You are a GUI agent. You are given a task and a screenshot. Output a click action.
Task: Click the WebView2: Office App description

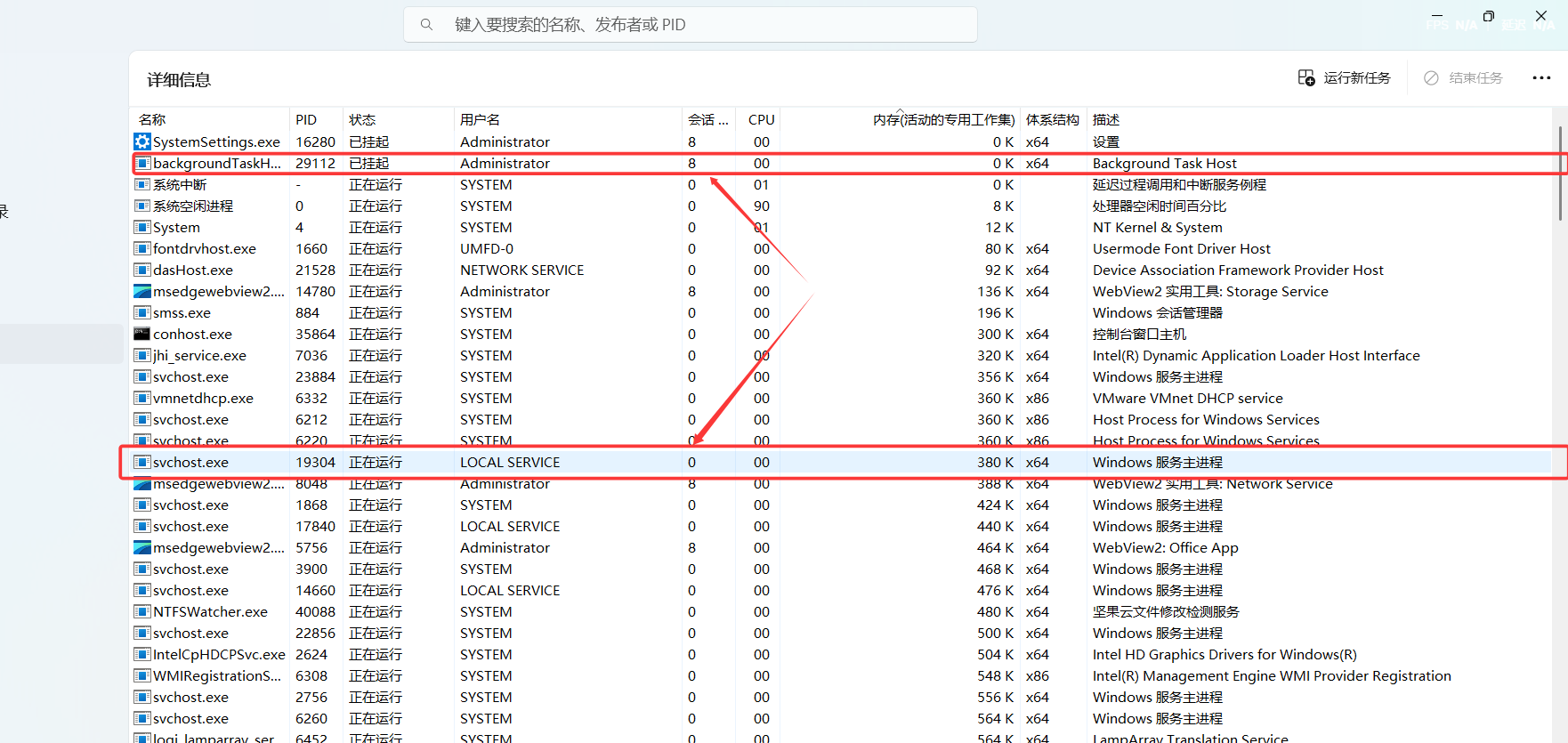click(1166, 547)
